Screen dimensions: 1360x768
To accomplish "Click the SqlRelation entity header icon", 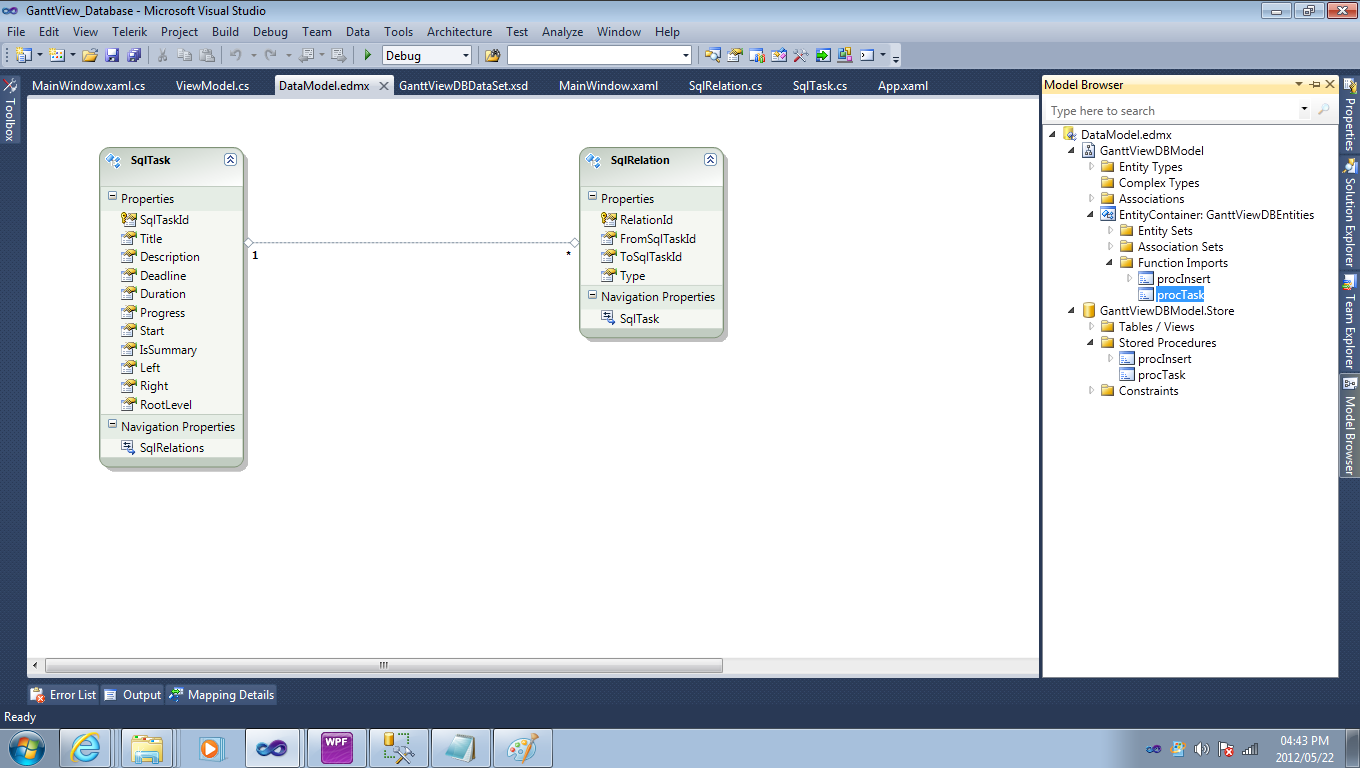I will pos(594,160).
